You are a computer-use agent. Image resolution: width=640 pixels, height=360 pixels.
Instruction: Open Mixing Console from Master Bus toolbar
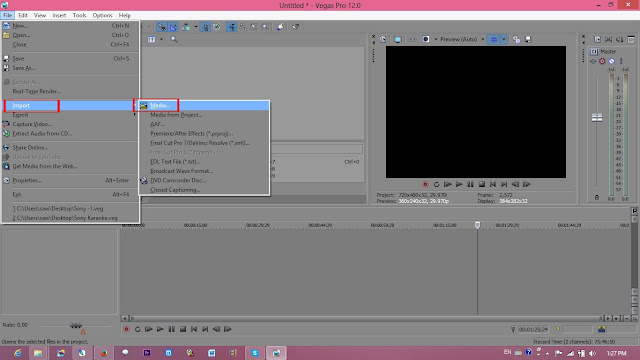pos(631,40)
